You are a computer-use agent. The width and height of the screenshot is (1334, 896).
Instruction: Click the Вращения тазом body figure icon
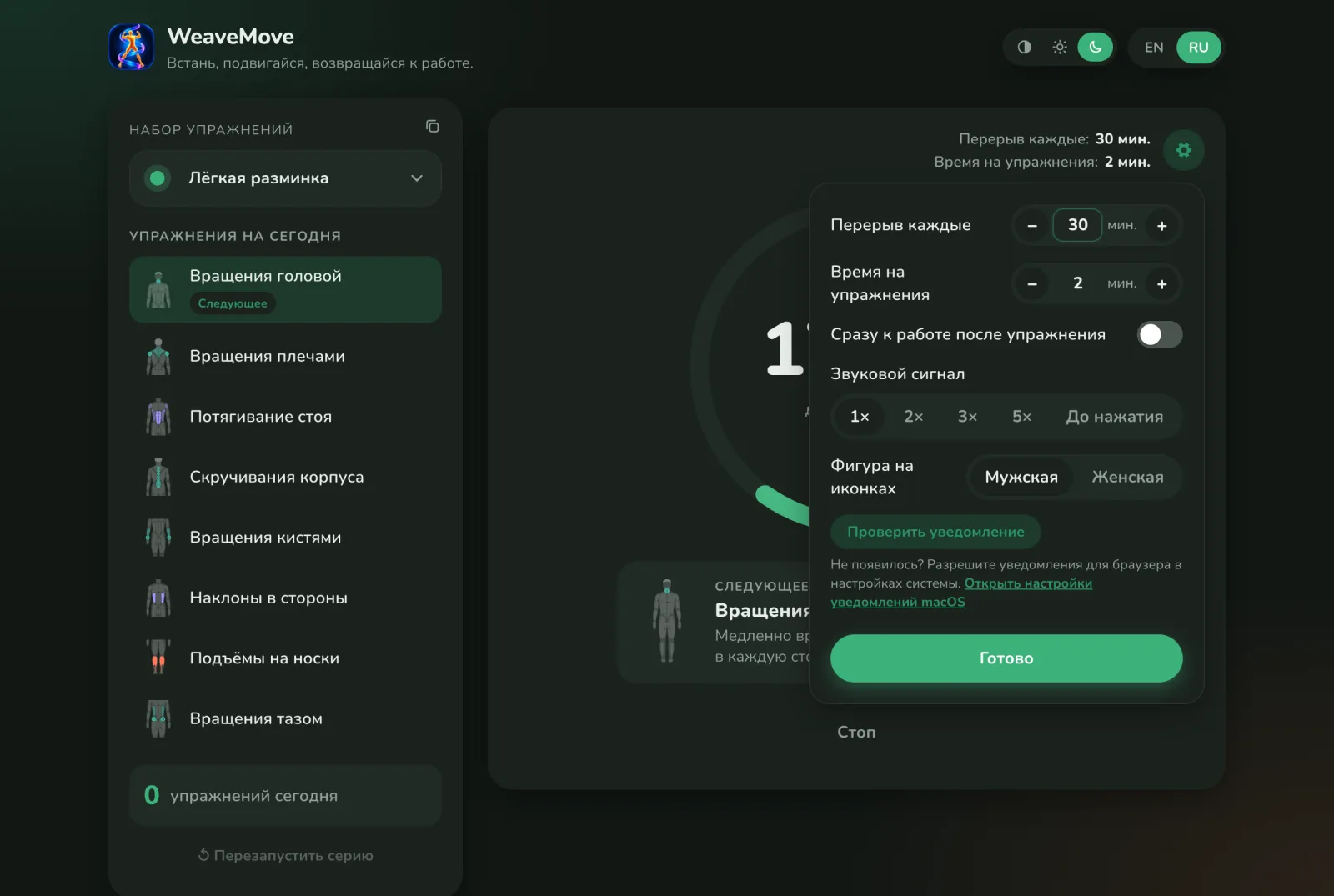pos(158,718)
